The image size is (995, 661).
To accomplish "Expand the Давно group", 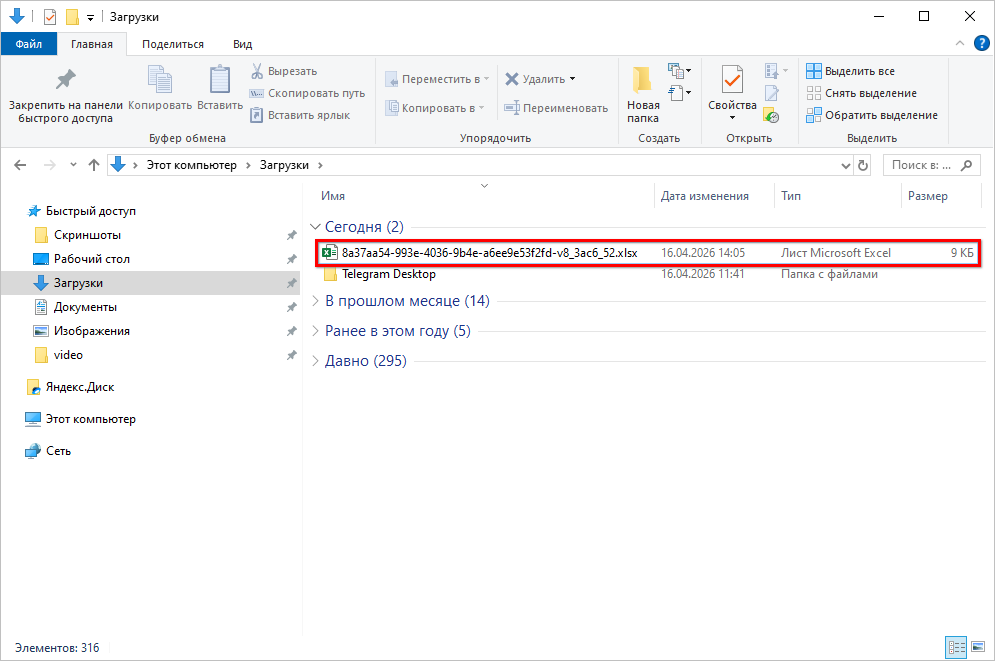I will coord(316,361).
